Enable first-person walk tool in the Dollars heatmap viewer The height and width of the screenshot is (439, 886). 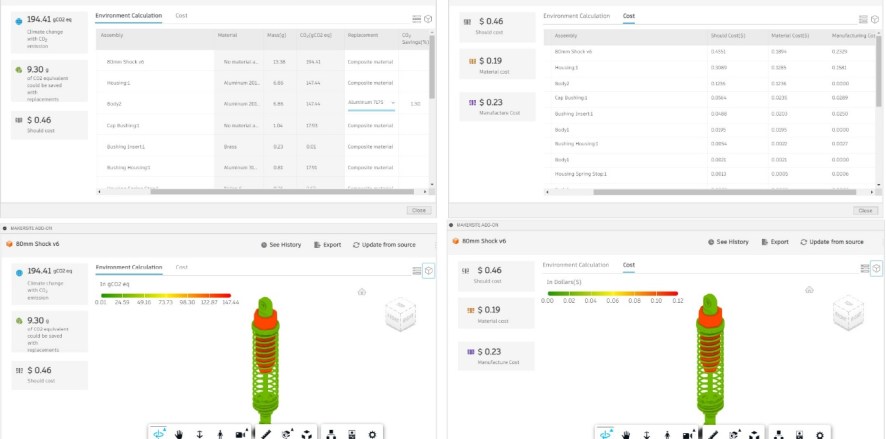pos(667,434)
